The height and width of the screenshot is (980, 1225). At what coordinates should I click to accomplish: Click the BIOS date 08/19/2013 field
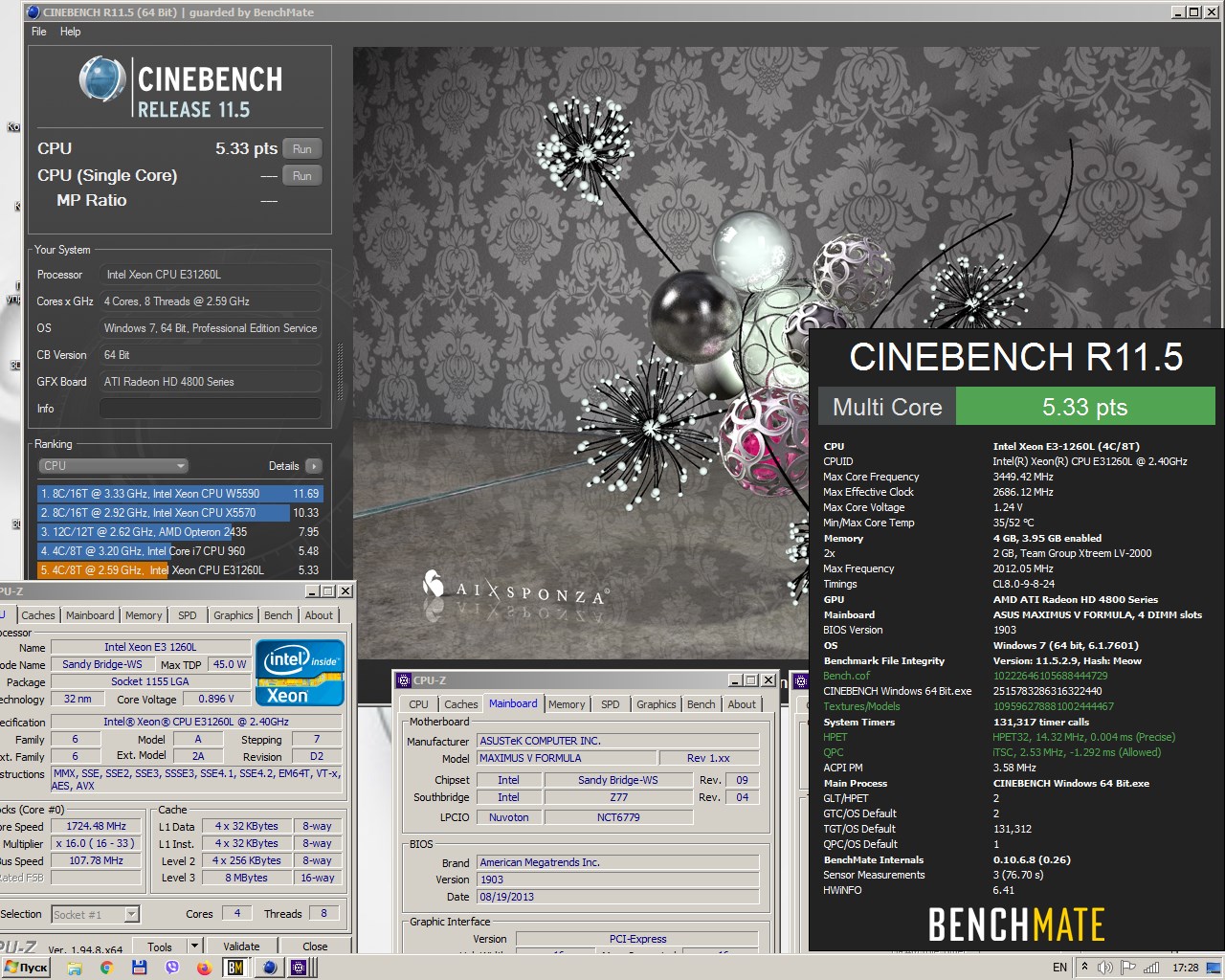[617, 897]
